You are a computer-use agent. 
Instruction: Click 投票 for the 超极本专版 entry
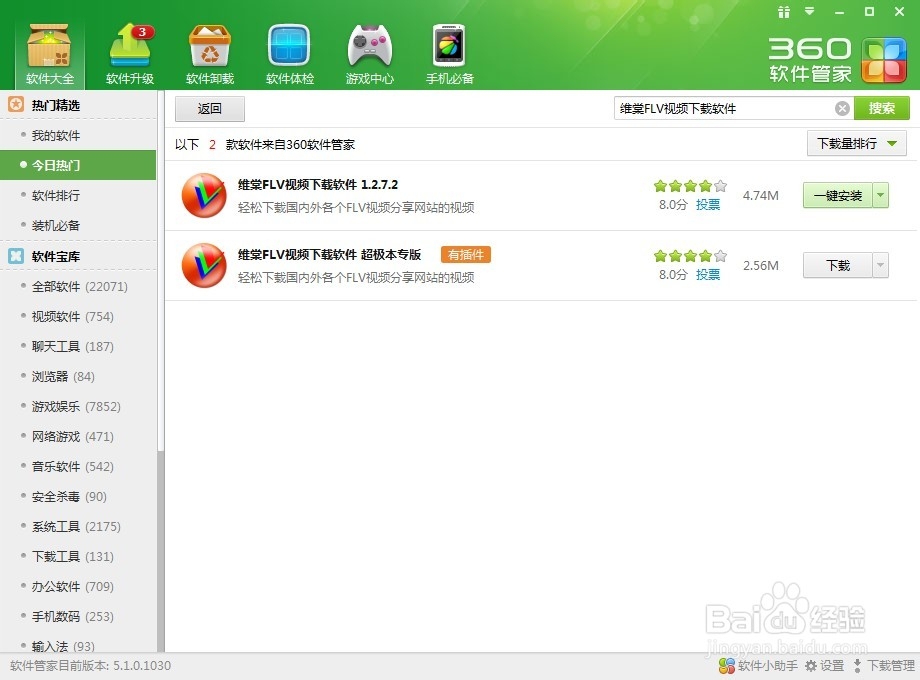[708, 275]
